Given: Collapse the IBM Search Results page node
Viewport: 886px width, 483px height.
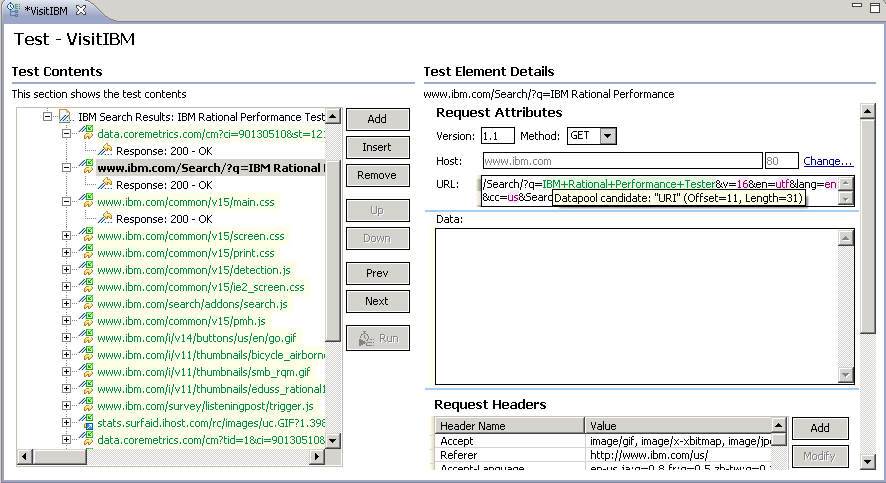Looking at the screenshot, I should 47,116.
